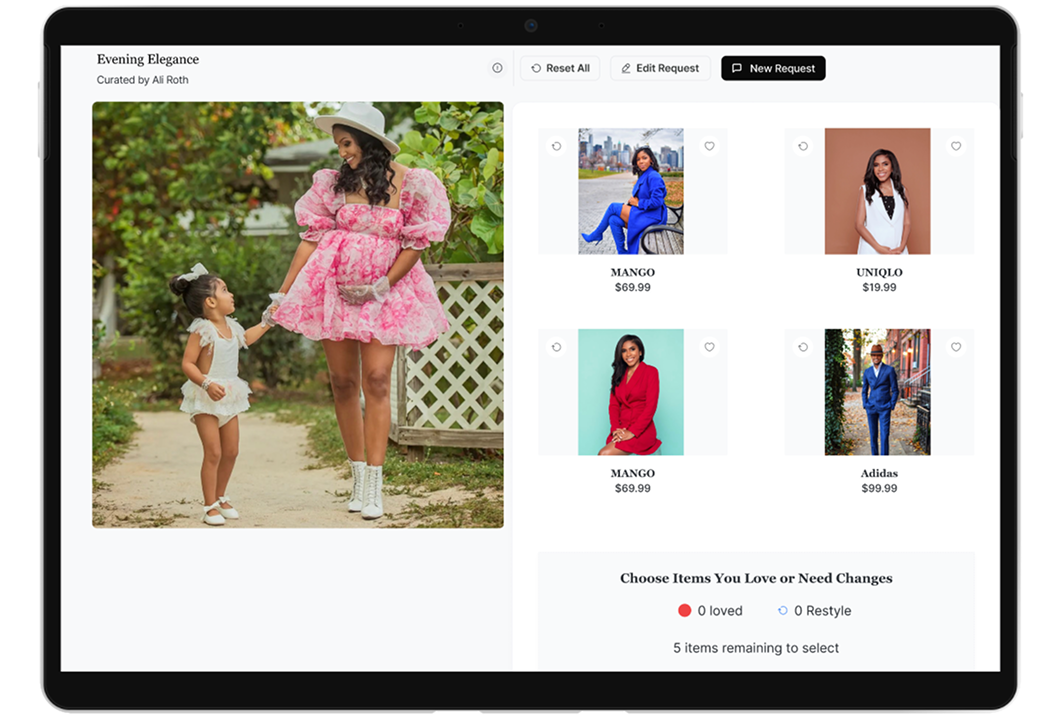Restyle the blue coat MANGO item
Image resolution: width=1047 pixels, height=719 pixels.
pos(556,146)
